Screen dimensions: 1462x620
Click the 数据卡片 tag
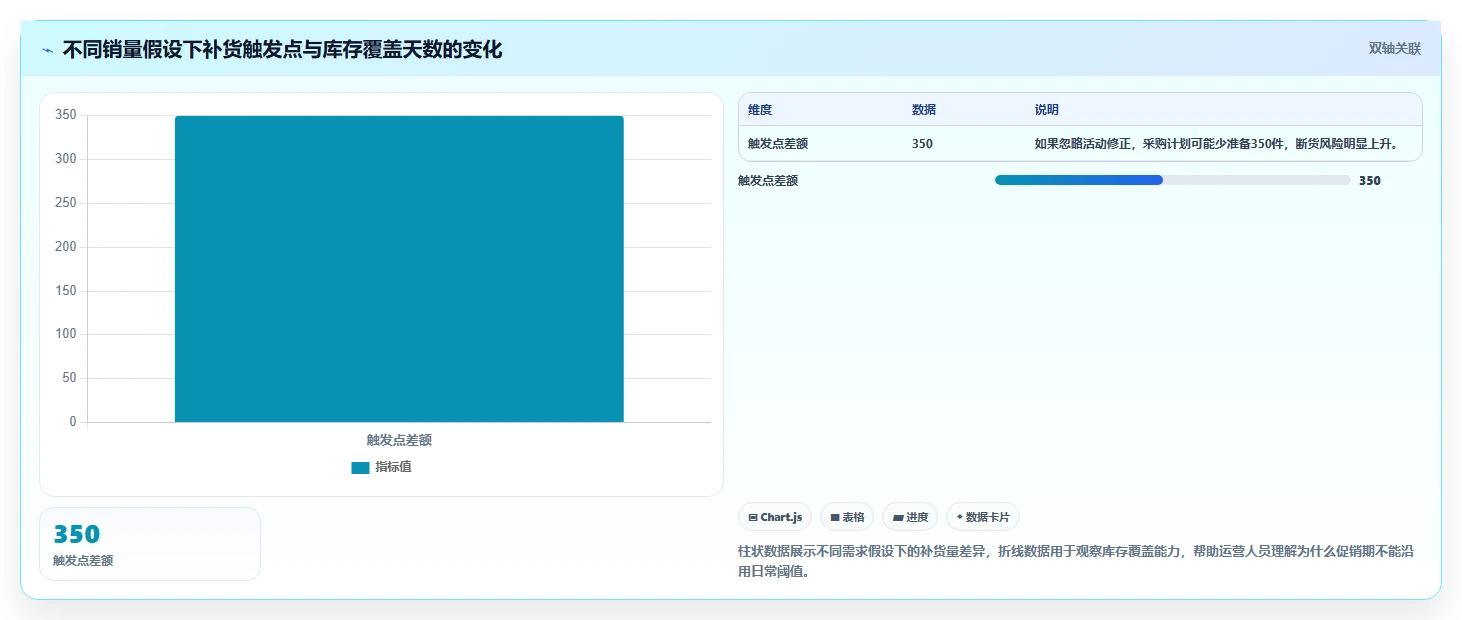tap(983, 517)
